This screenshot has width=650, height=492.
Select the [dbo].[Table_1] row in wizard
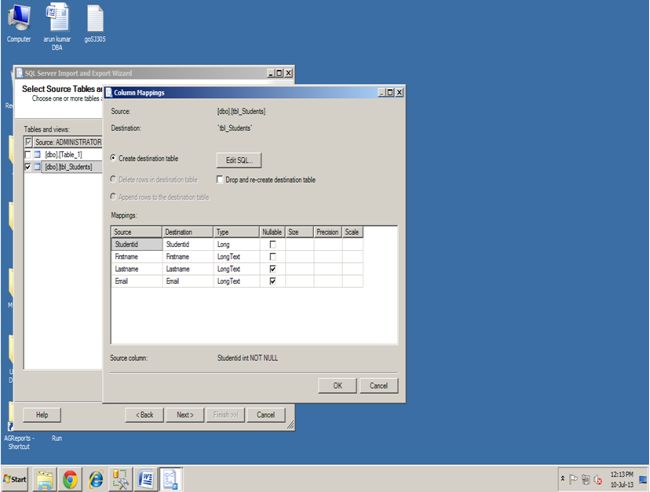(x=64, y=155)
